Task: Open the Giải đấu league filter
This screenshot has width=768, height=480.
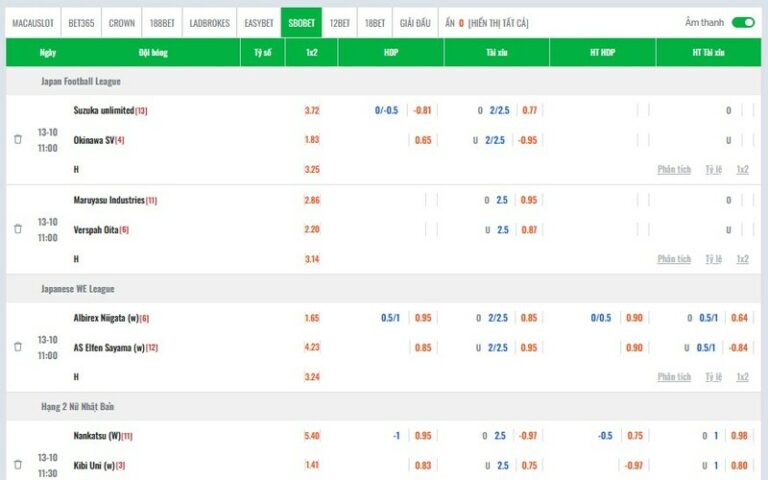Action: [415, 22]
